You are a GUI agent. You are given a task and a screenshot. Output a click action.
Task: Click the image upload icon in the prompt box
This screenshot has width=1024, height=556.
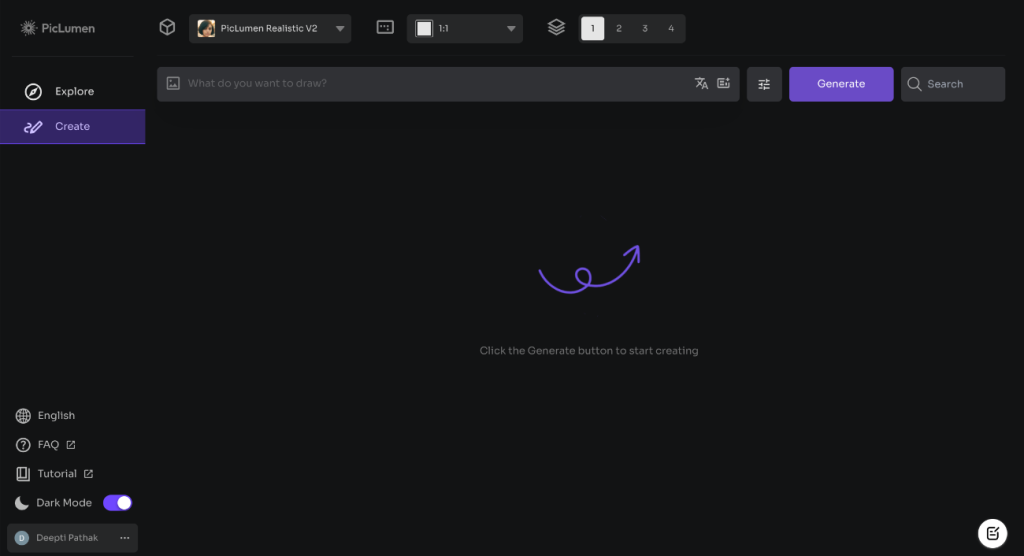(x=173, y=84)
